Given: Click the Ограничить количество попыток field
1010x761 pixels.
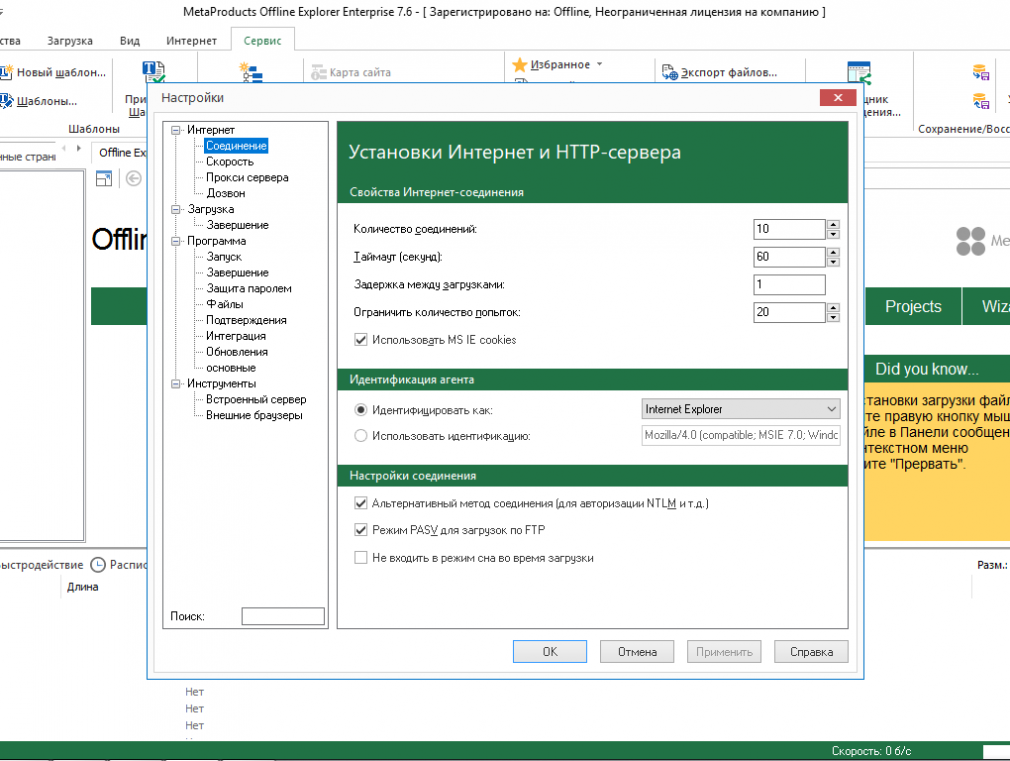Looking at the screenshot, I should pyautogui.click(x=789, y=312).
